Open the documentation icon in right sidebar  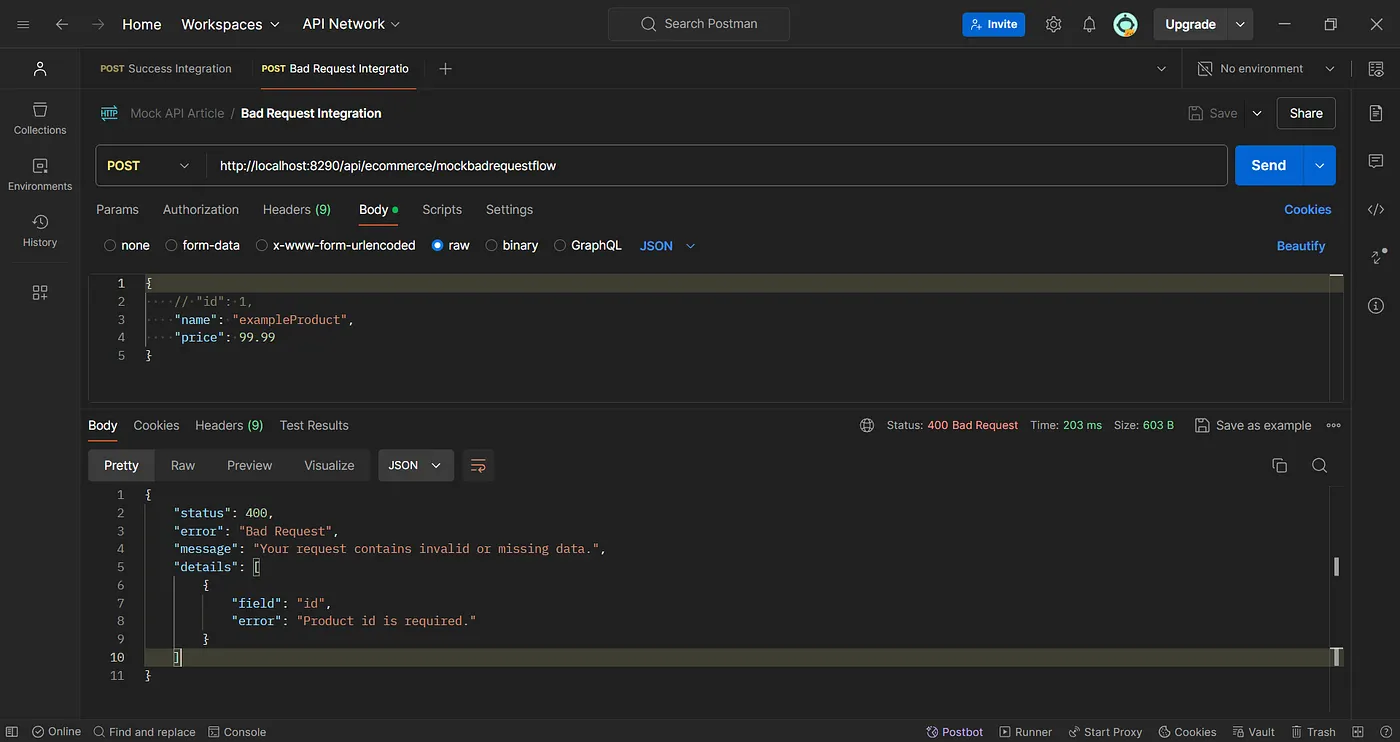pyautogui.click(x=1376, y=113)
